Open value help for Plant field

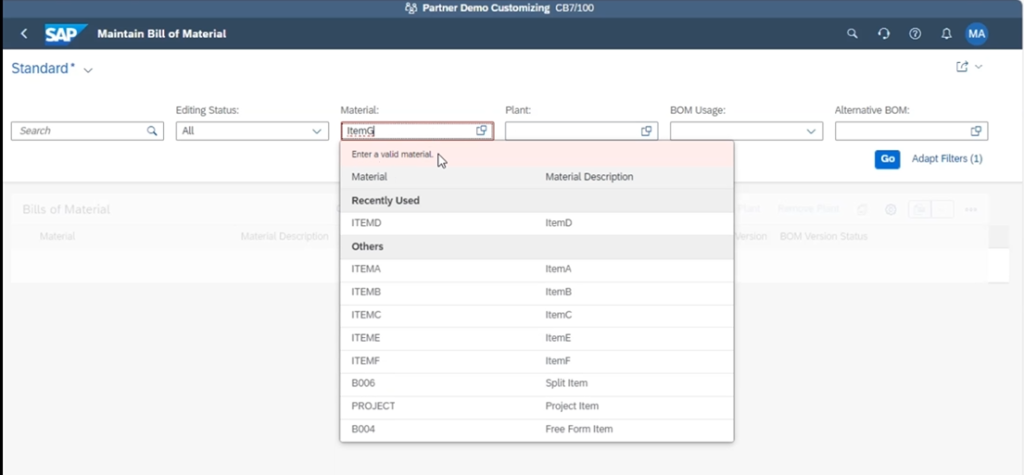tap(646, 131)
